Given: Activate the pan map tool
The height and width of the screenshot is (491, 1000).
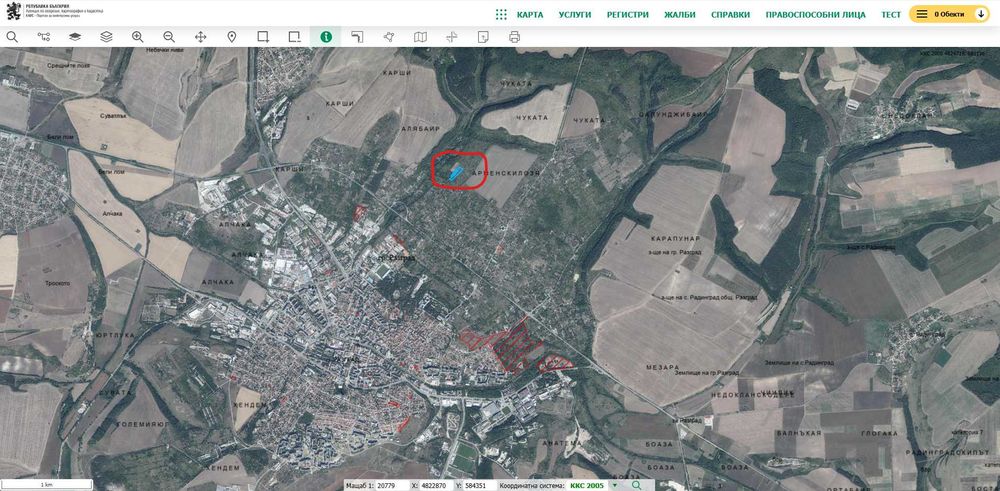Looking at the screenshot, I should coord(200,37).
